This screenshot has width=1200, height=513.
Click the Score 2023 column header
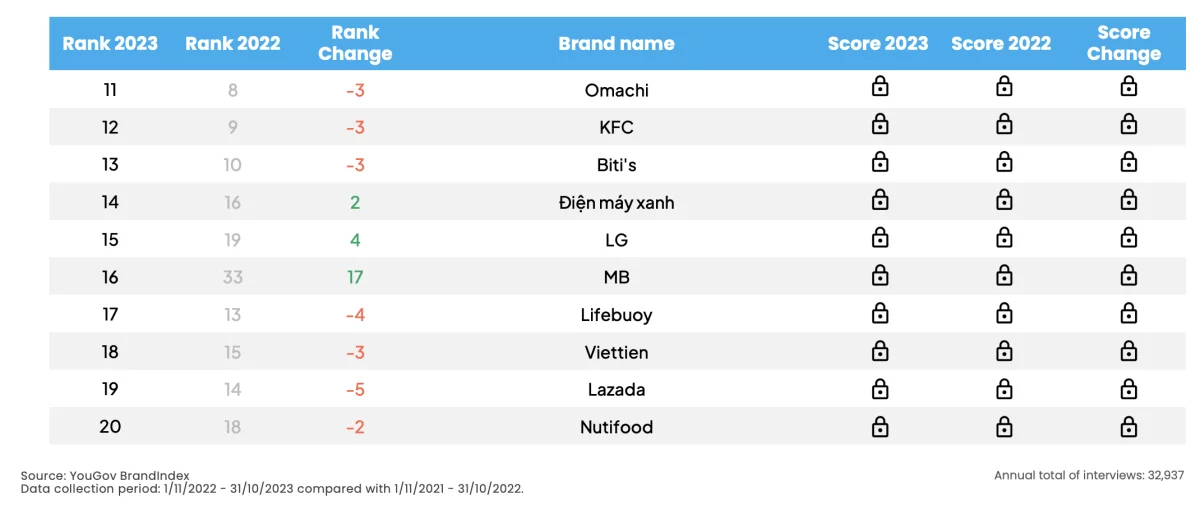point(878,43)
